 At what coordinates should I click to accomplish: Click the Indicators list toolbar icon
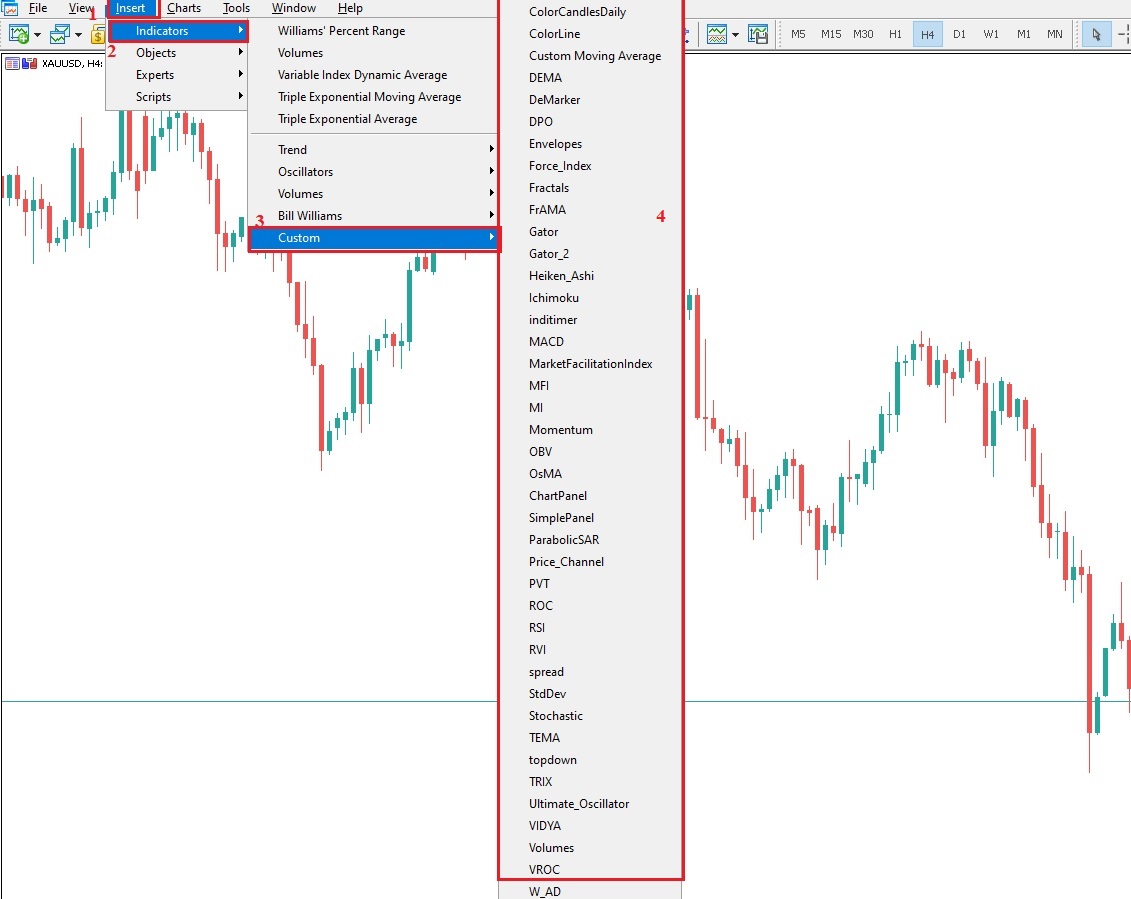coord(717,34)
